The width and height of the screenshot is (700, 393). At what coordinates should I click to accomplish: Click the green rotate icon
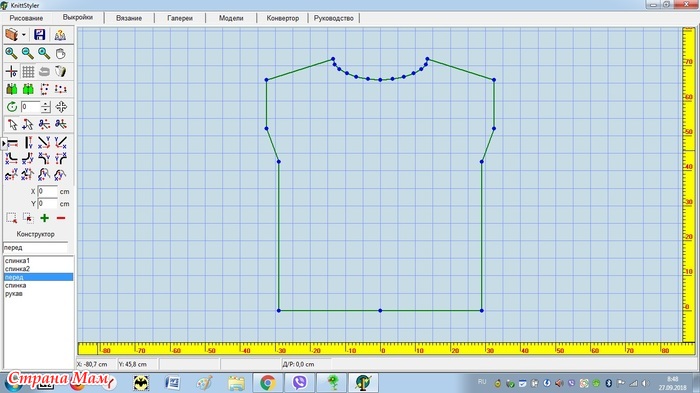click(12, 107)
